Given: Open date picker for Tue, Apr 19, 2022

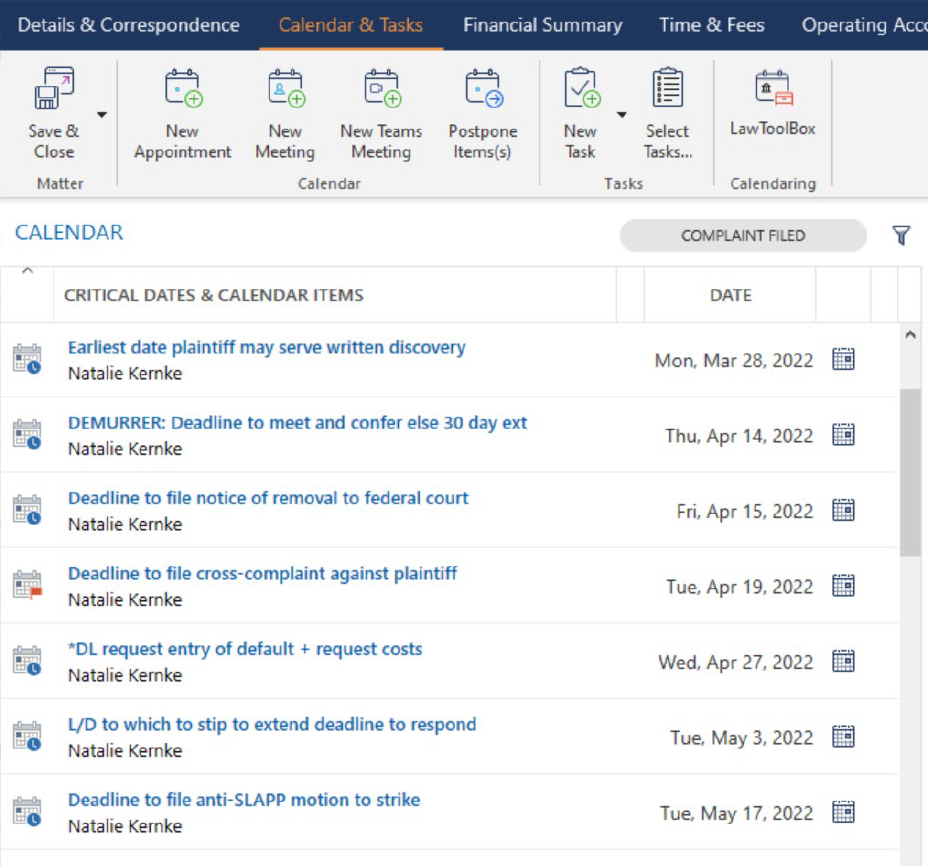Looking at the screenshot, I should coord(843,586).
